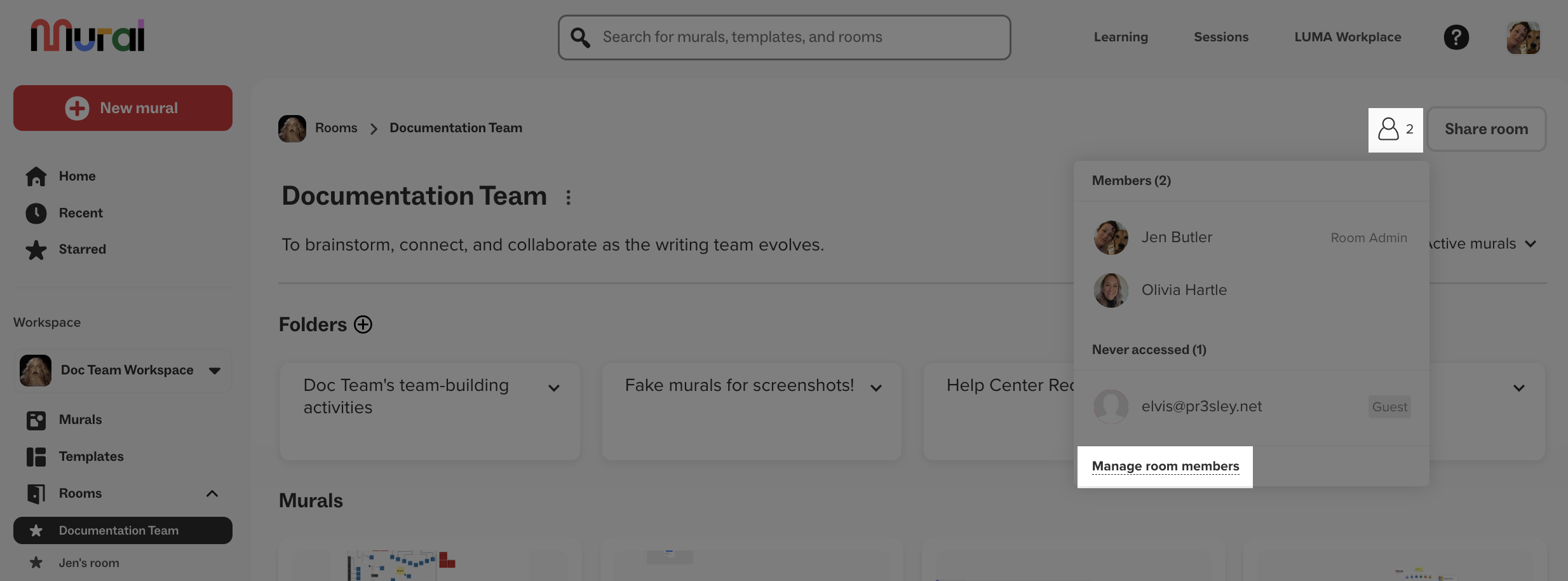The height and width of the screenshot is (581, 1568).
Task: Expand Fake murals for screenshots folder
Action: coord(876,388)
